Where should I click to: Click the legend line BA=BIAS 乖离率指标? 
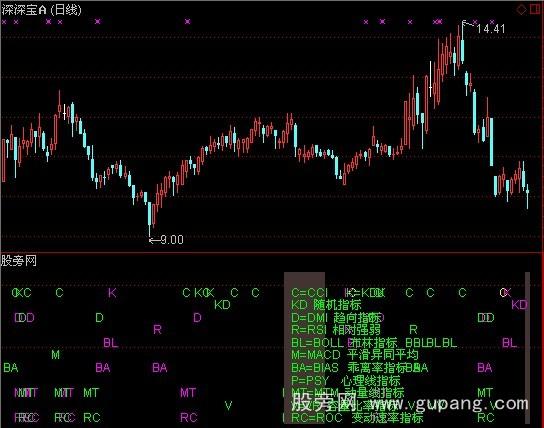pyautogui.click(x=349, y=367)
